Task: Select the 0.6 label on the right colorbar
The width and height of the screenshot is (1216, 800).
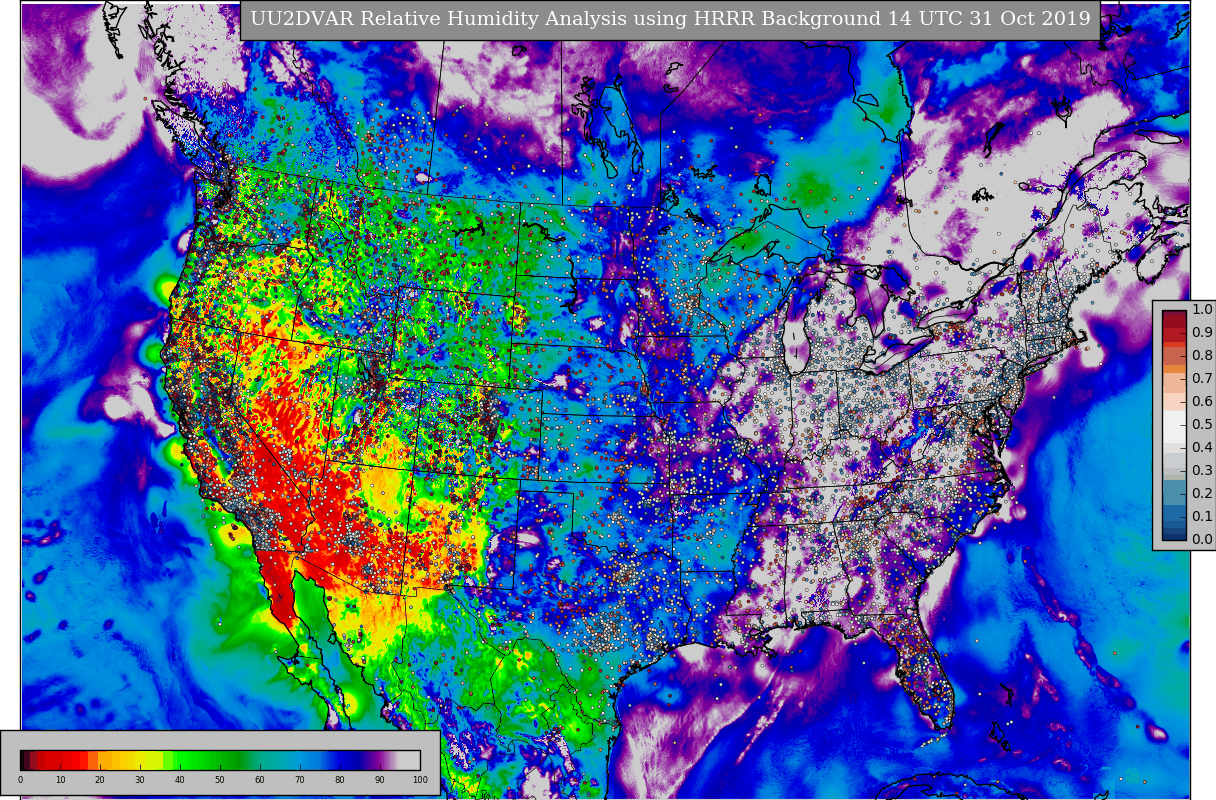Action: pos(1202,402)
